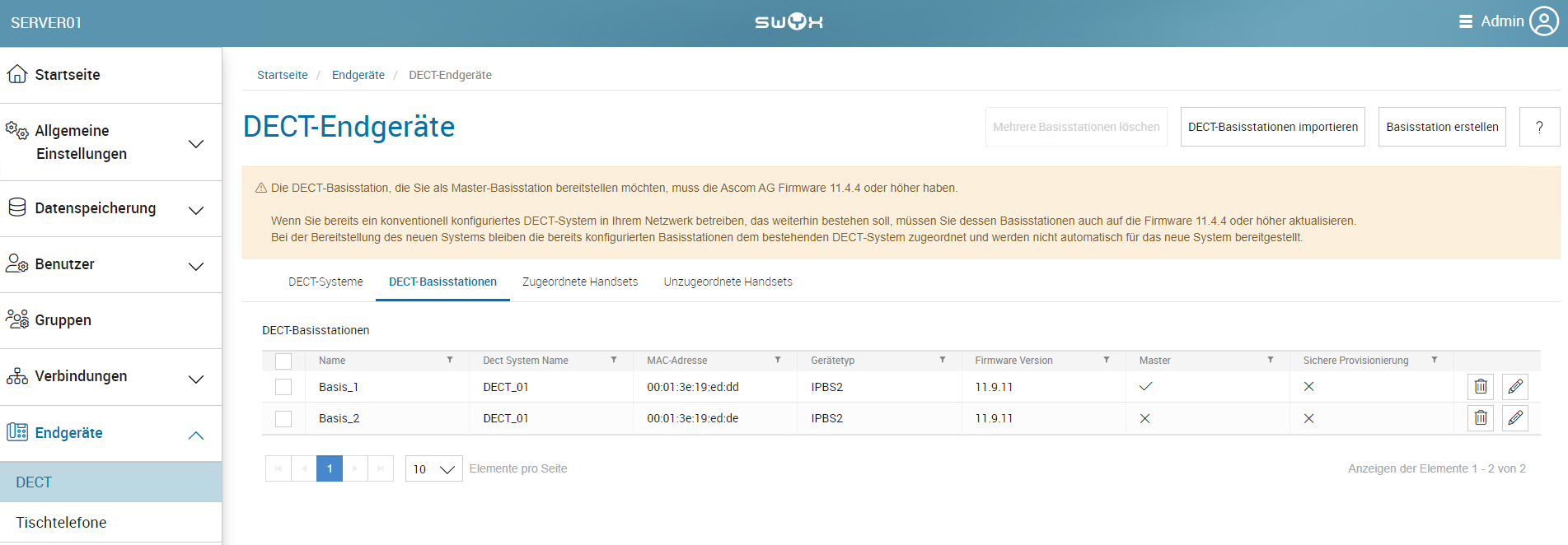Click the delete trash icon for Basis_1
This screenshot has height=545, width=1568.
(1480, 387)
